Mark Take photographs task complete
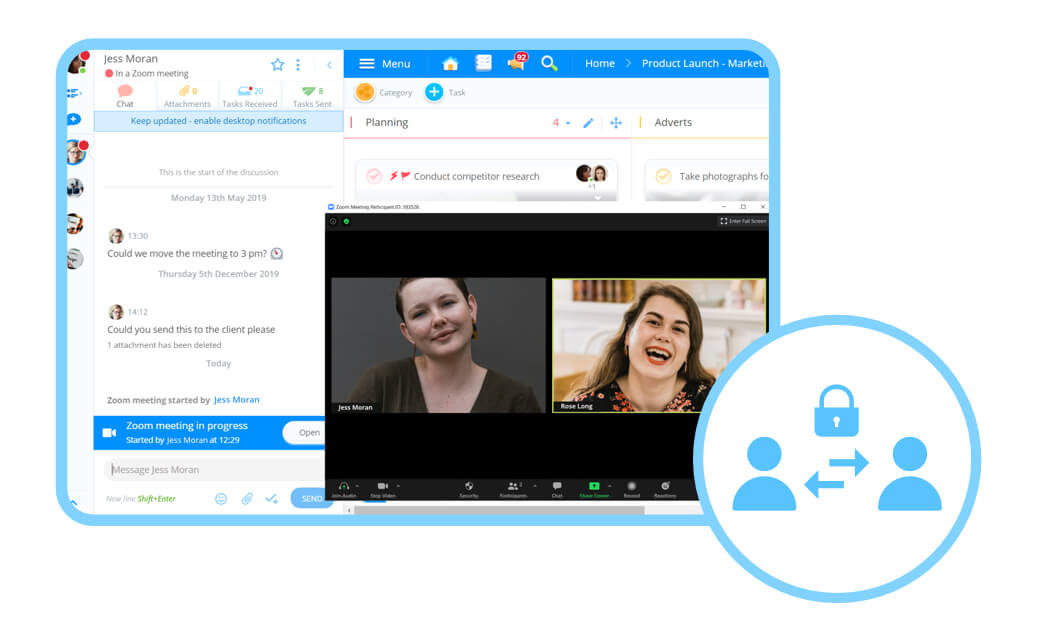 [x=663, y=176]
